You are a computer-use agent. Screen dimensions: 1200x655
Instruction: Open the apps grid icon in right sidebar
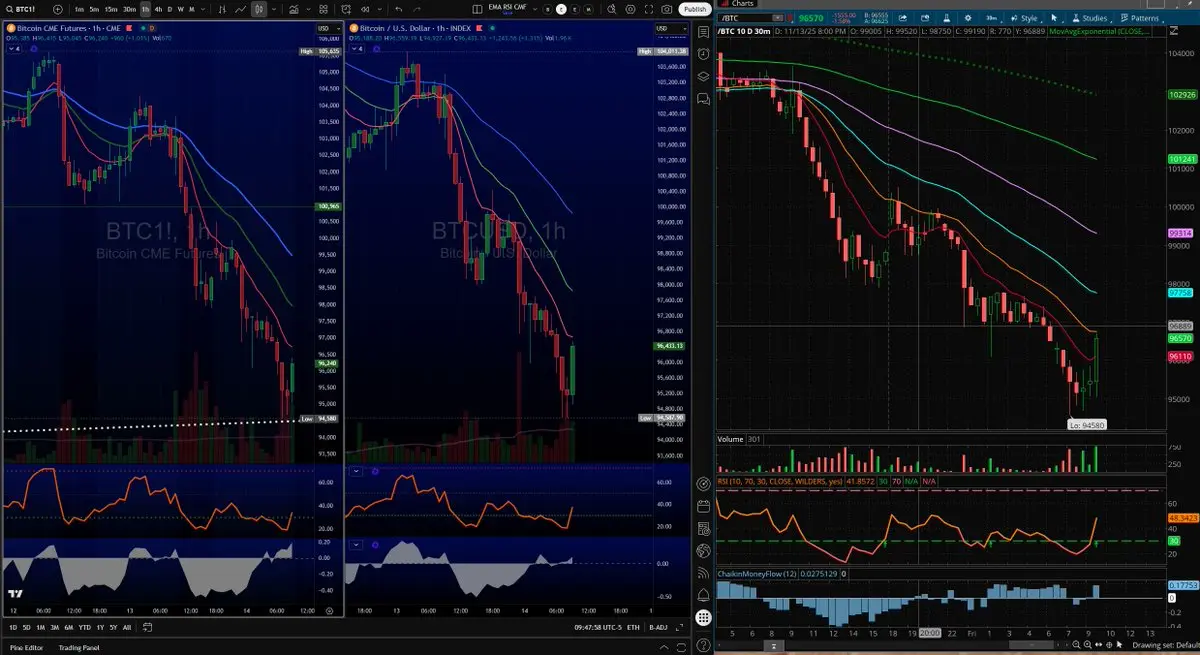coord(703,618)
